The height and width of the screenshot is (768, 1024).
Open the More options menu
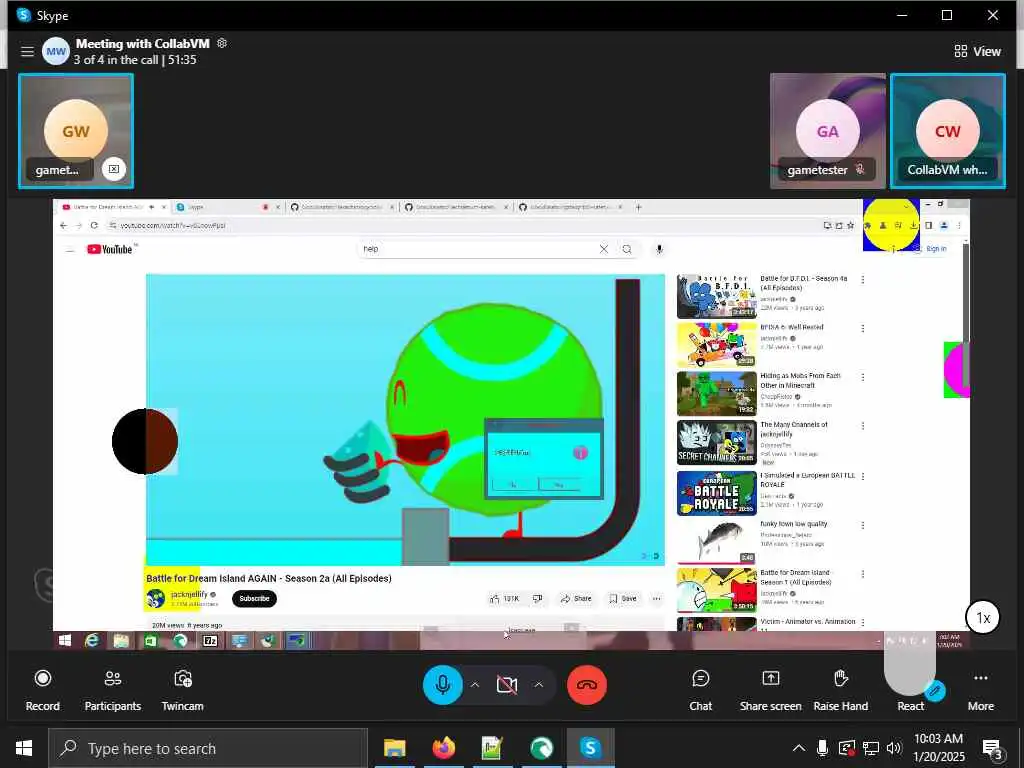tap(980, 690)
